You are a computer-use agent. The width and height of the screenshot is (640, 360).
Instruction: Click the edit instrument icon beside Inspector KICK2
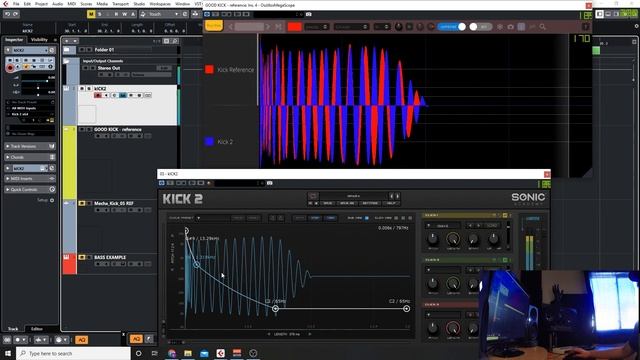(x=51, y=50)
